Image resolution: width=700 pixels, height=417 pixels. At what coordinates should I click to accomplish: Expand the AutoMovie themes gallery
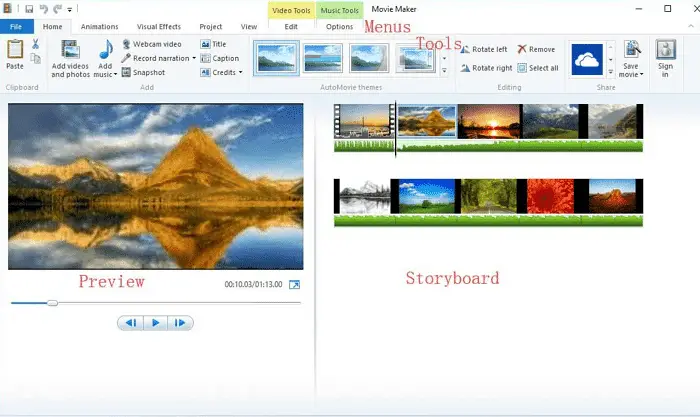[x=444, y=71]
